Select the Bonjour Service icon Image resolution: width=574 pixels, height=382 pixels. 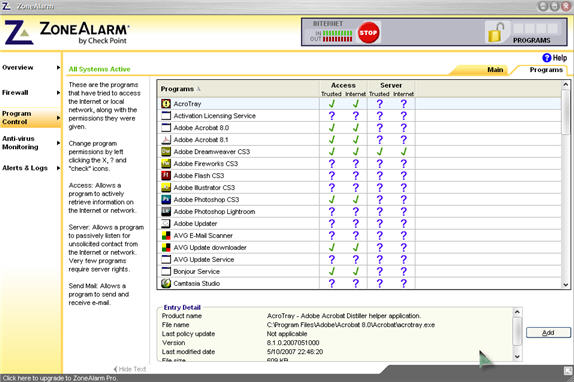coord(166,271)
